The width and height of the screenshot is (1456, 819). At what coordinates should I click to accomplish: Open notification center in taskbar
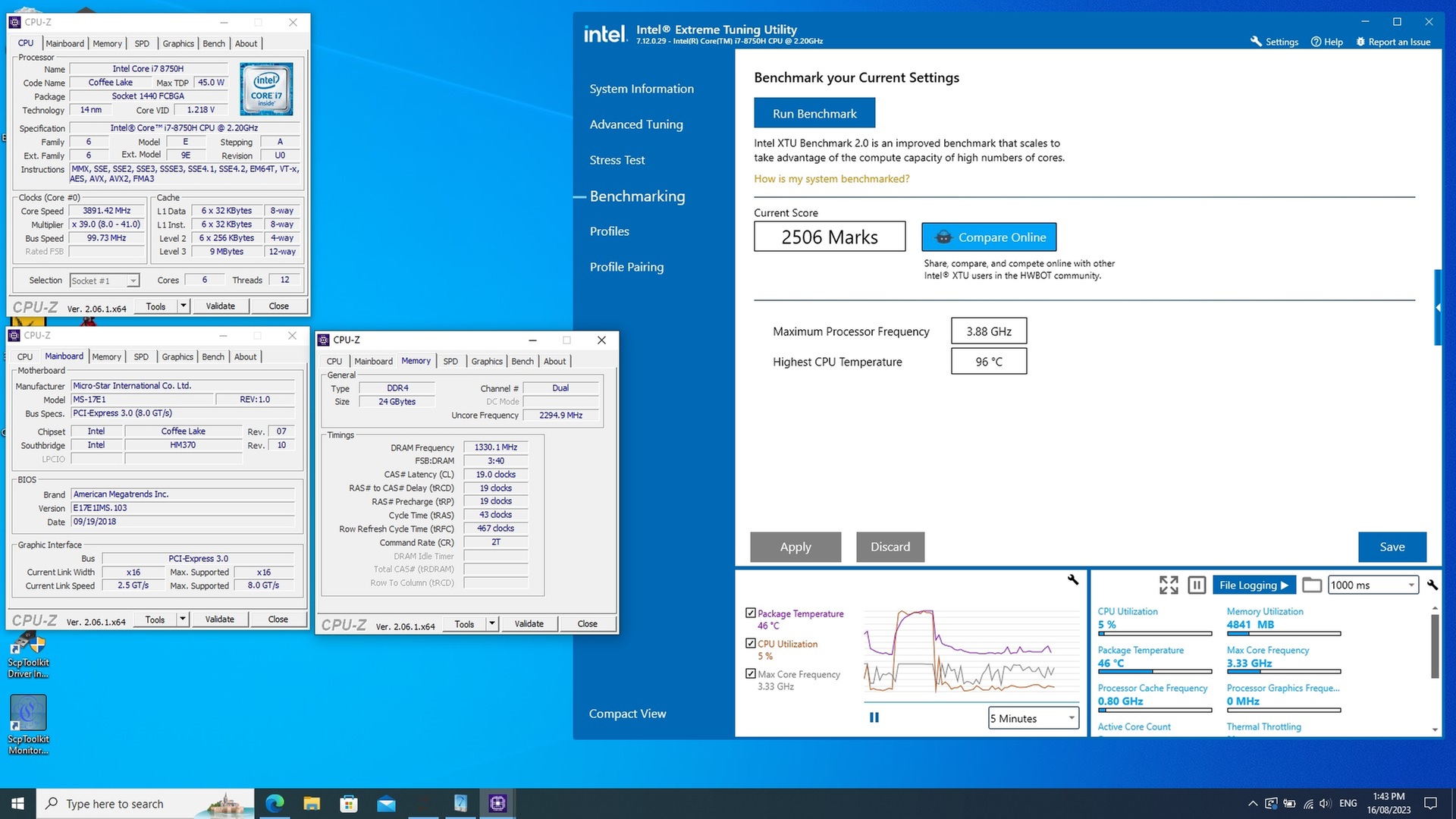pos(1430,803)
